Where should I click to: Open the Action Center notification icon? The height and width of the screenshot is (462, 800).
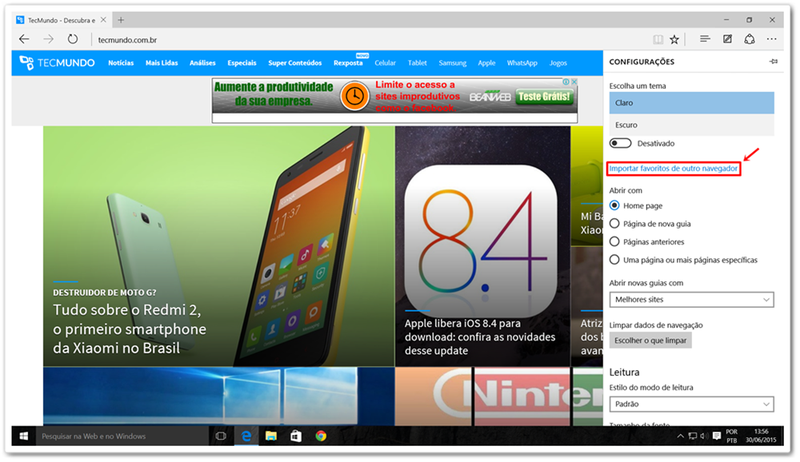click(716, 437)
